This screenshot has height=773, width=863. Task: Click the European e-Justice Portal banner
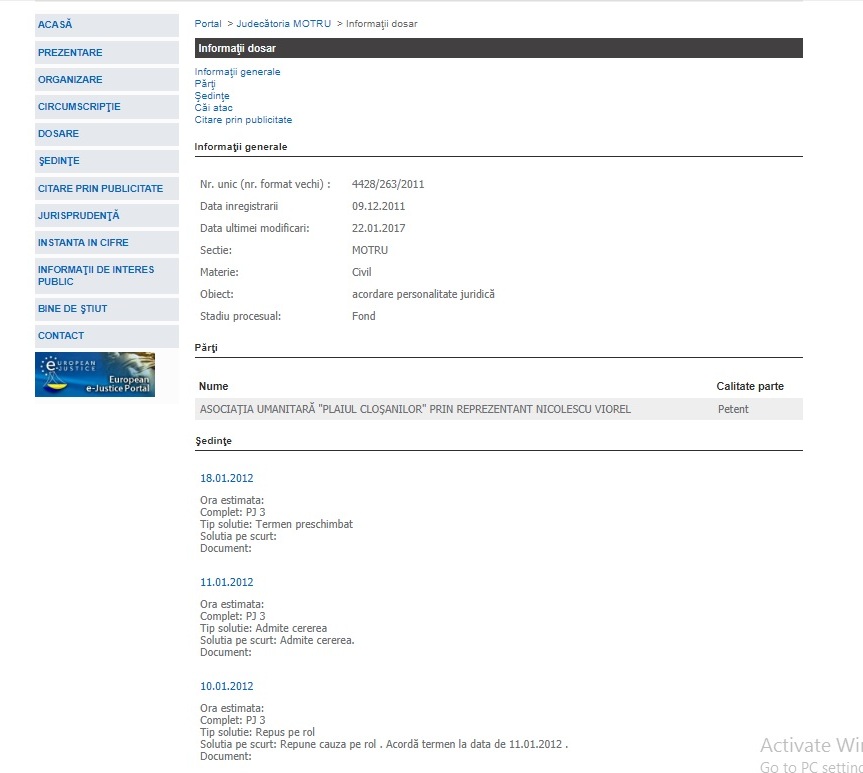pos(95,374)
